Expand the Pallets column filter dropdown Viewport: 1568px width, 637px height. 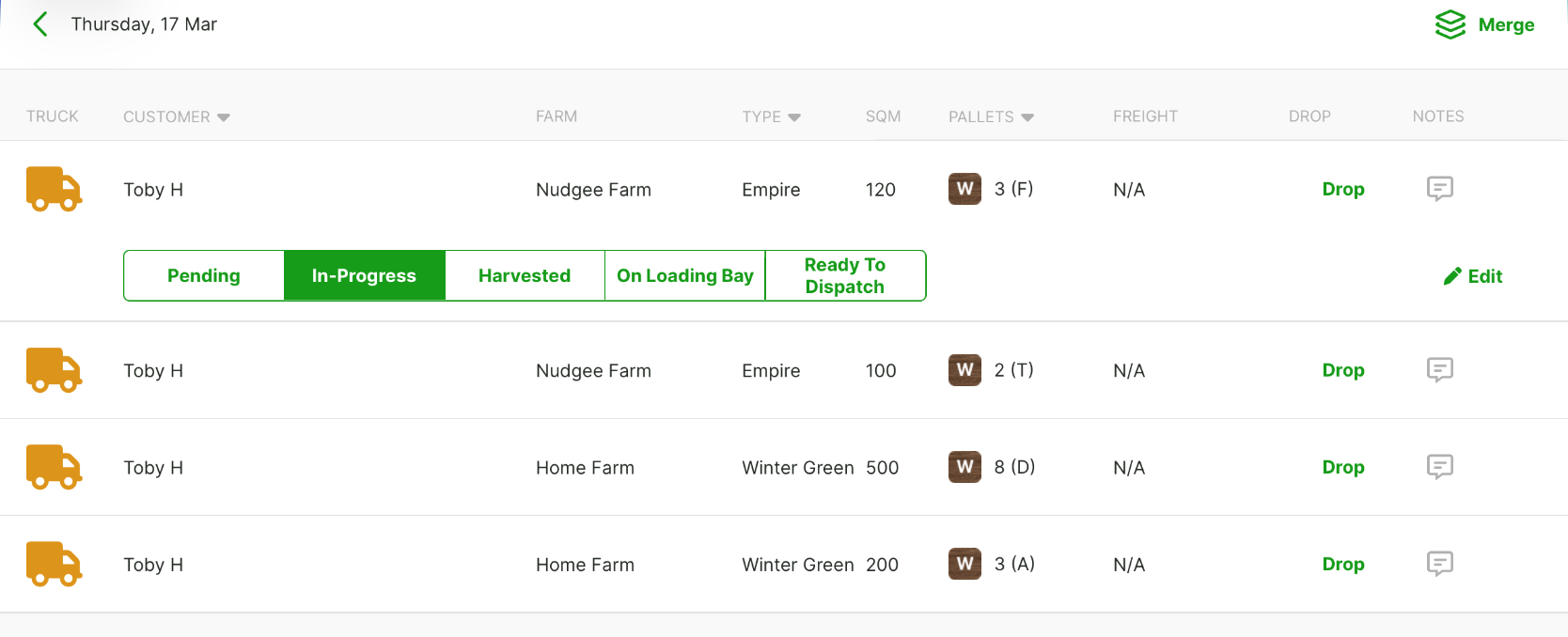point(1027,117)
